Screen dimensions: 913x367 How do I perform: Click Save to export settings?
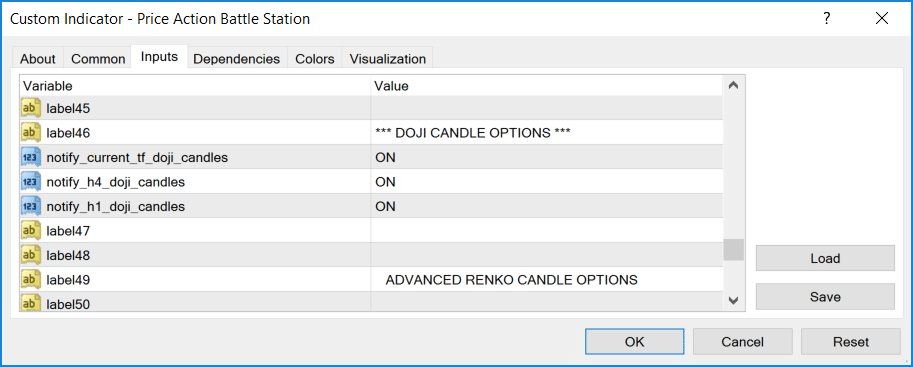(825, 297)
